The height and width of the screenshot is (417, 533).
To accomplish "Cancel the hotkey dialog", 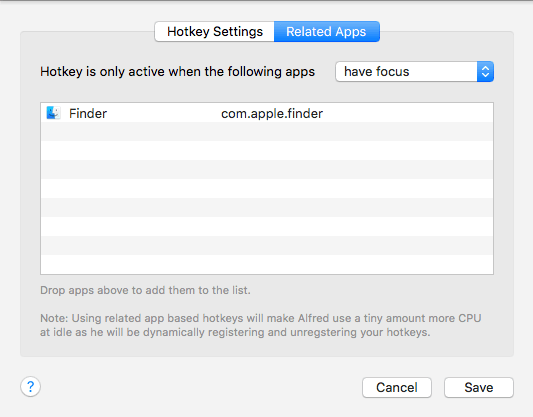I will 397,387.
